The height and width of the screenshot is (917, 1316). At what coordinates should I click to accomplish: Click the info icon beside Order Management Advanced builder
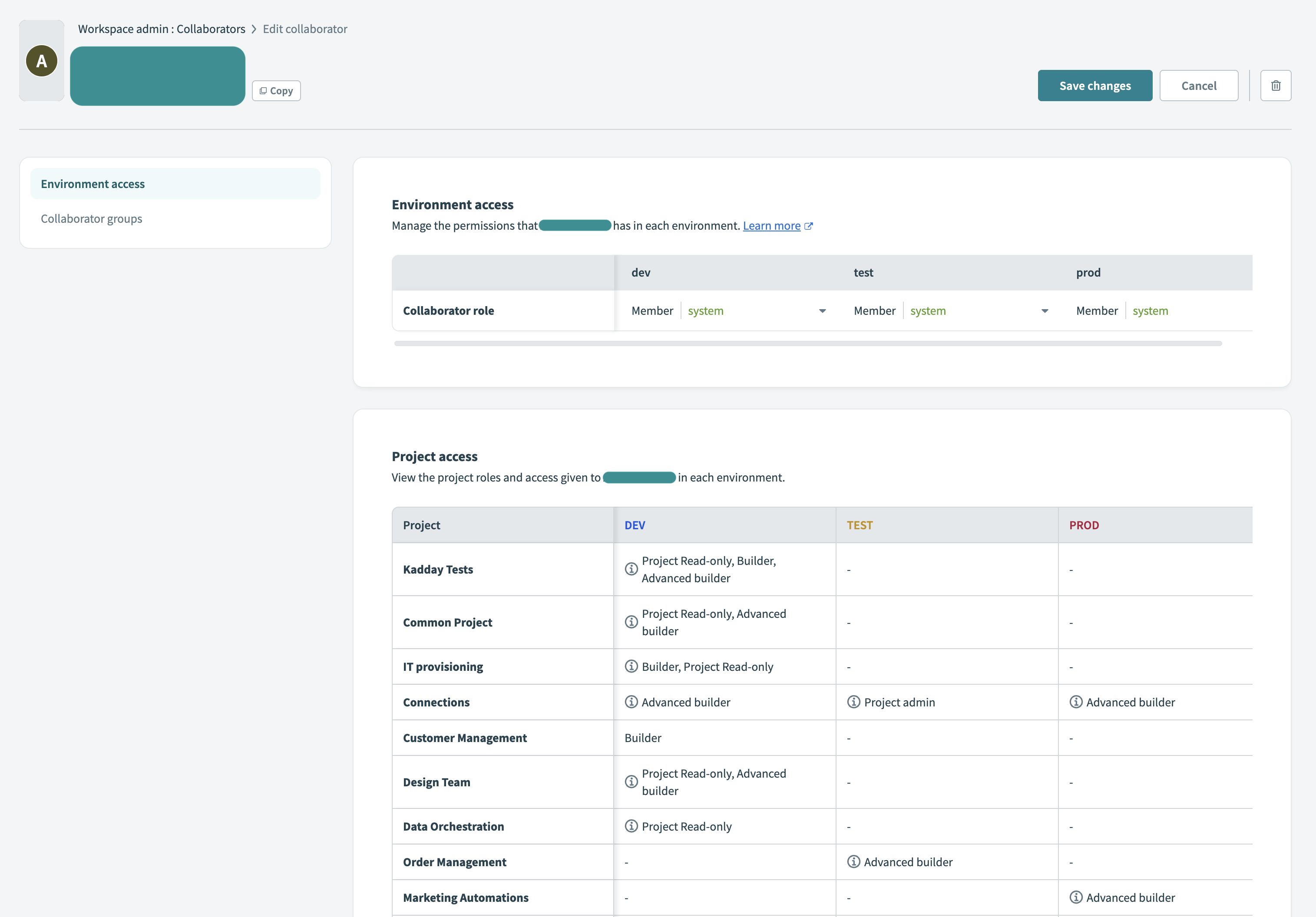click(853, 861)
